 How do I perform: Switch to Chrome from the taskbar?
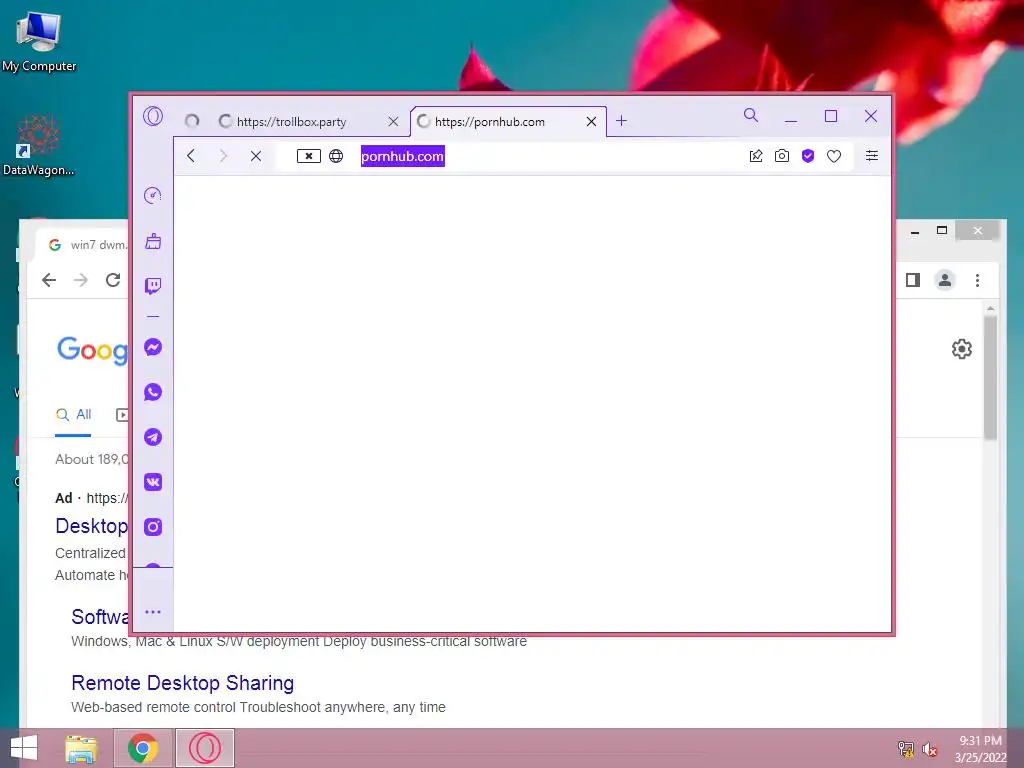click(x=142, y=748)
